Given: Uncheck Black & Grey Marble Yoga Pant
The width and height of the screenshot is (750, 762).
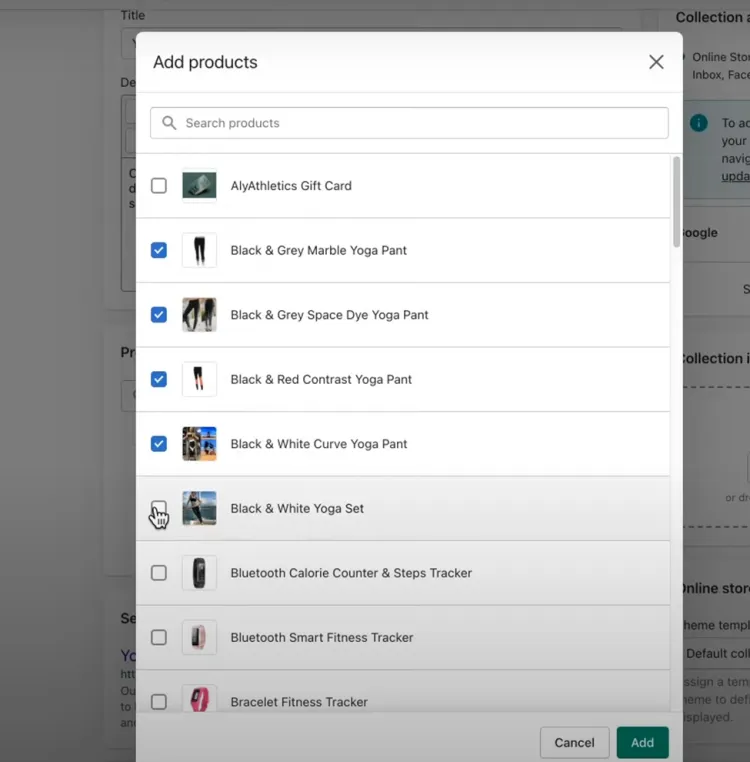Looking at the screenshot, I should click(159, 250).
